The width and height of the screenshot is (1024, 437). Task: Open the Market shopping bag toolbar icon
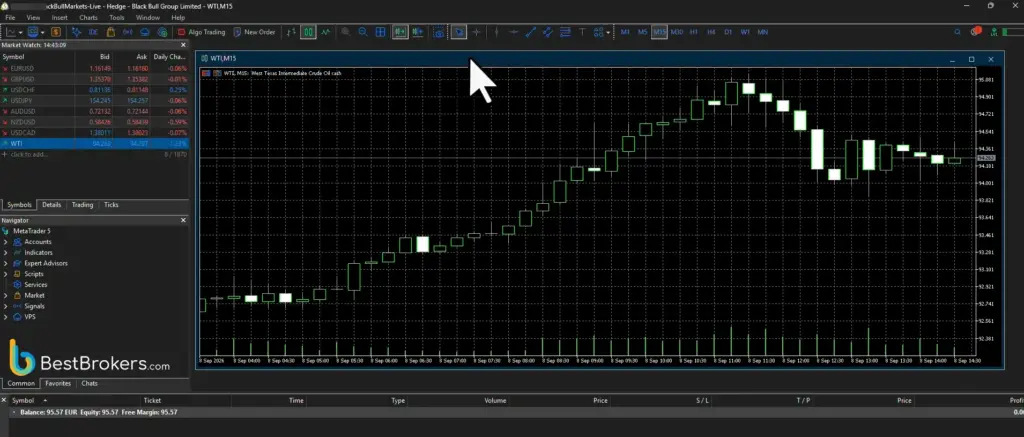coord(111,32)
